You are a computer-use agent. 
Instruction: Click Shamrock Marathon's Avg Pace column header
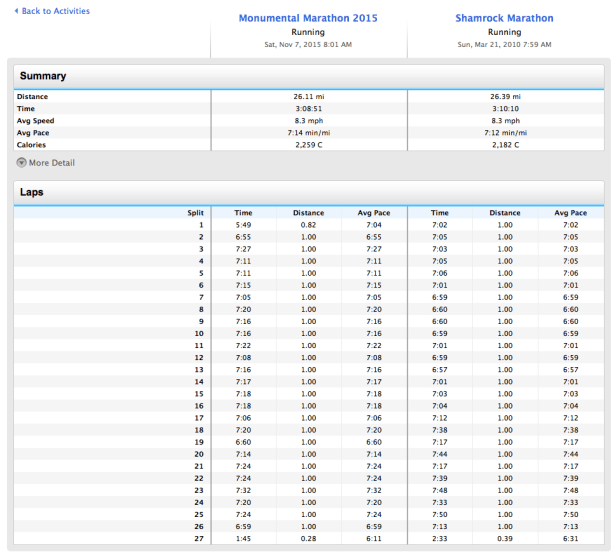coord(571,213)
